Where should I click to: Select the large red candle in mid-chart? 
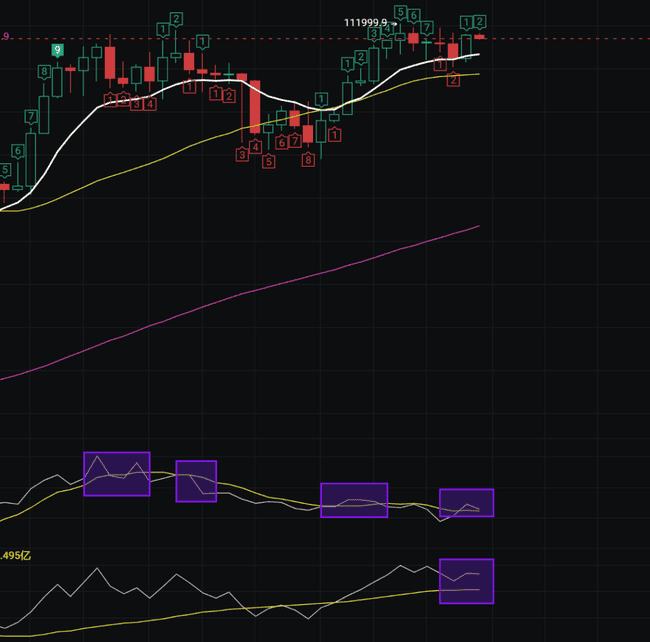(x=255, y=106)
